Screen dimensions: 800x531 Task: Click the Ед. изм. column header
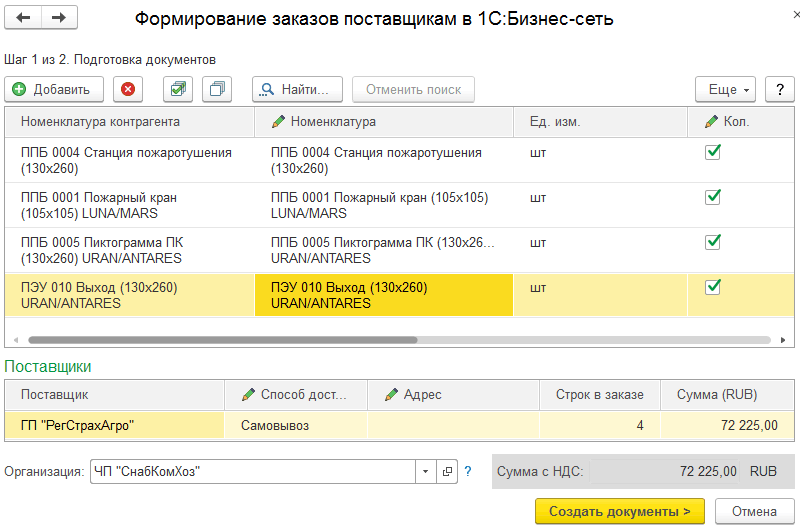tap(601, 122)
